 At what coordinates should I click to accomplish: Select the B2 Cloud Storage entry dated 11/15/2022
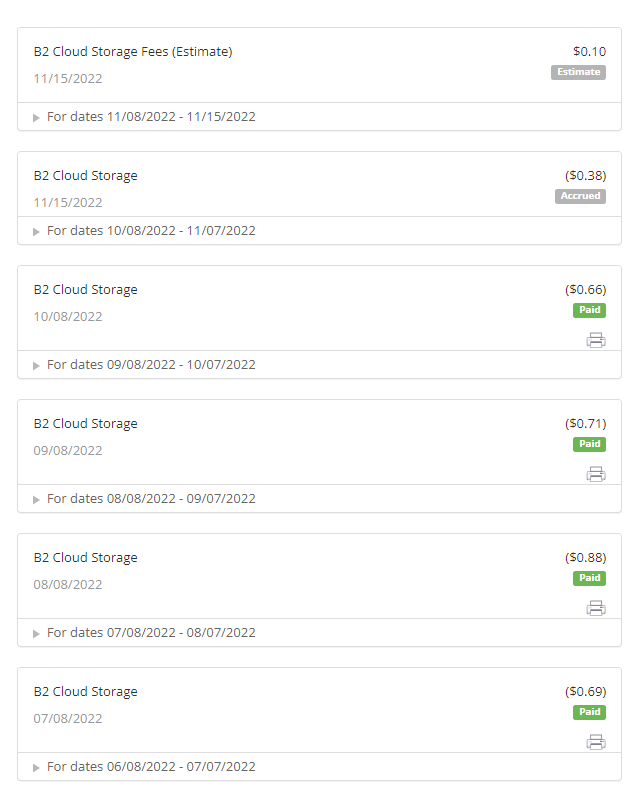[86, 176]
